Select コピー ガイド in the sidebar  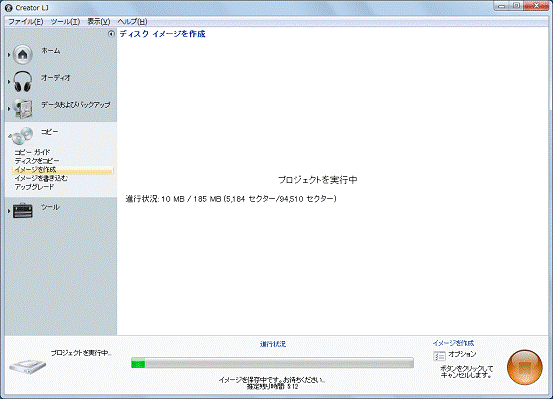coord(32,152)
